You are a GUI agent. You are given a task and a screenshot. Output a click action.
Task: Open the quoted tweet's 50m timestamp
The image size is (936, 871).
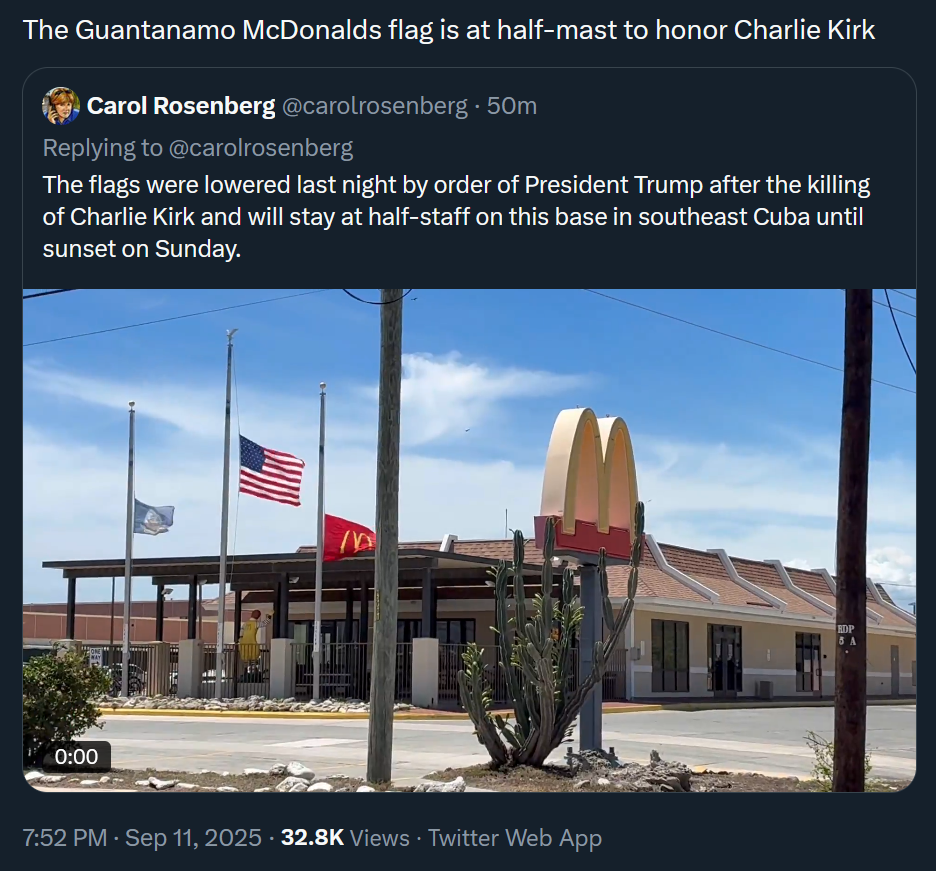[x=512, y=106]
